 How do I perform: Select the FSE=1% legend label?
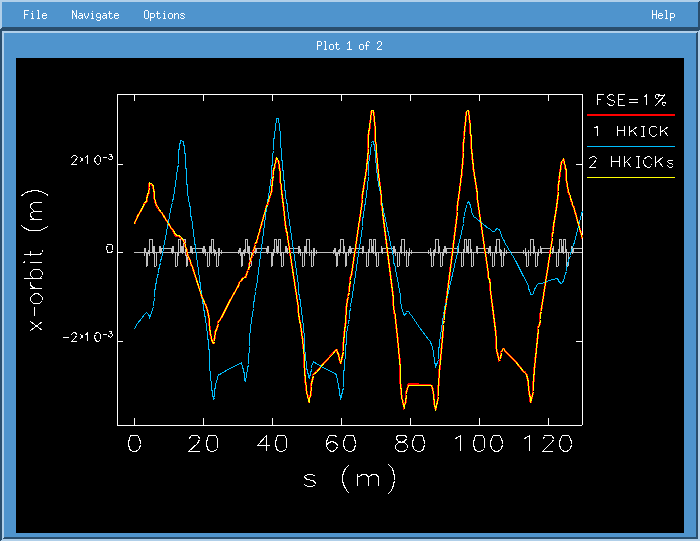coord(631,100)
